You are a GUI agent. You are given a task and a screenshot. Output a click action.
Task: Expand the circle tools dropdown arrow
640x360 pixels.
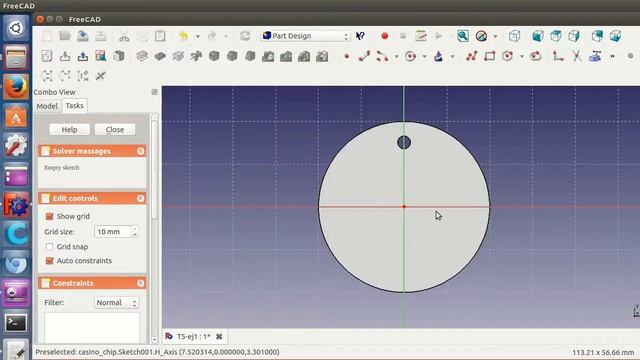(x=424, y=56)
